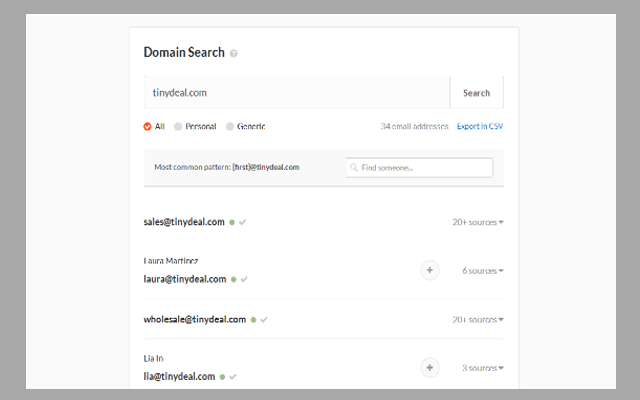Screen dimensions: 640x400
Task: Click the magnifier icon in Find someone field
Action: (354, 168)
